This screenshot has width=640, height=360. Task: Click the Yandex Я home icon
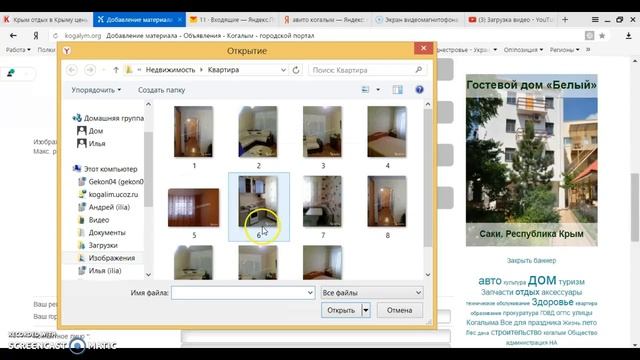tap(36, 36)
